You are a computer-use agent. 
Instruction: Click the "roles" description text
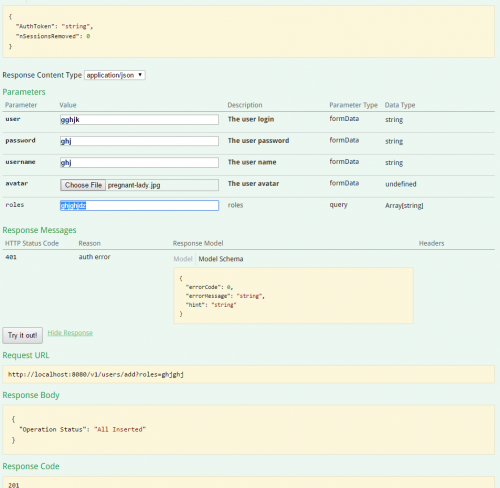pyautogui.click(x=235, y=205)
